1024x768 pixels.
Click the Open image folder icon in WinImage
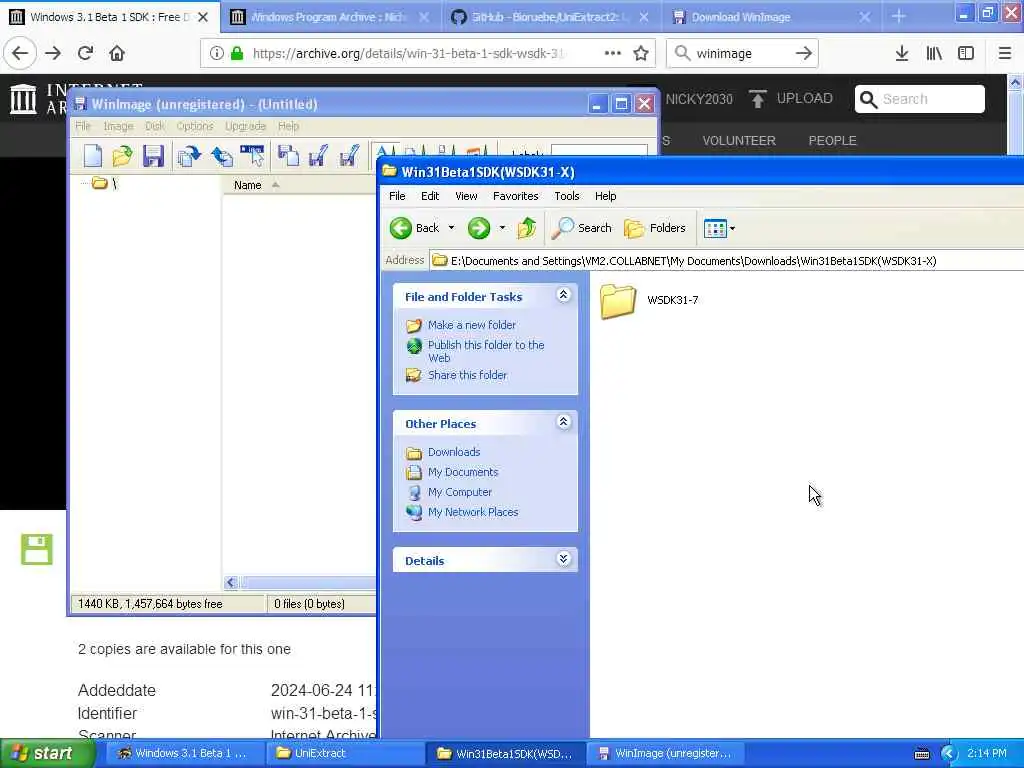(x=123, y=155)
